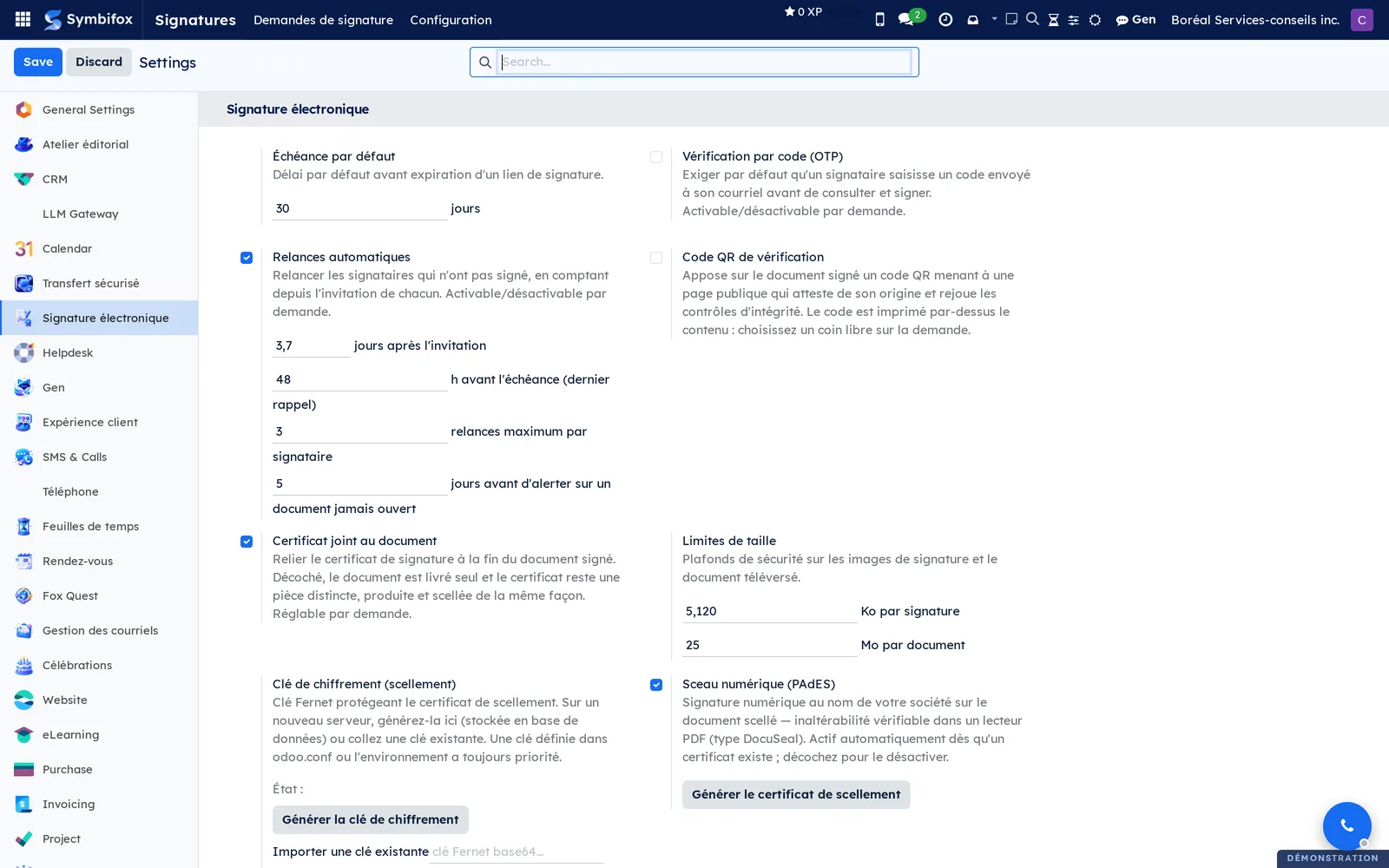The height and width of the screenshot is (868, 1389).
Task: Click the Symbifox logo
Action: pos(89,19)
